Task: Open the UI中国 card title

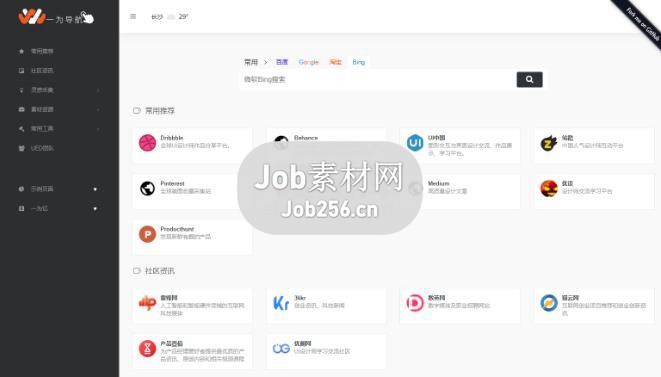Action: 436,138
